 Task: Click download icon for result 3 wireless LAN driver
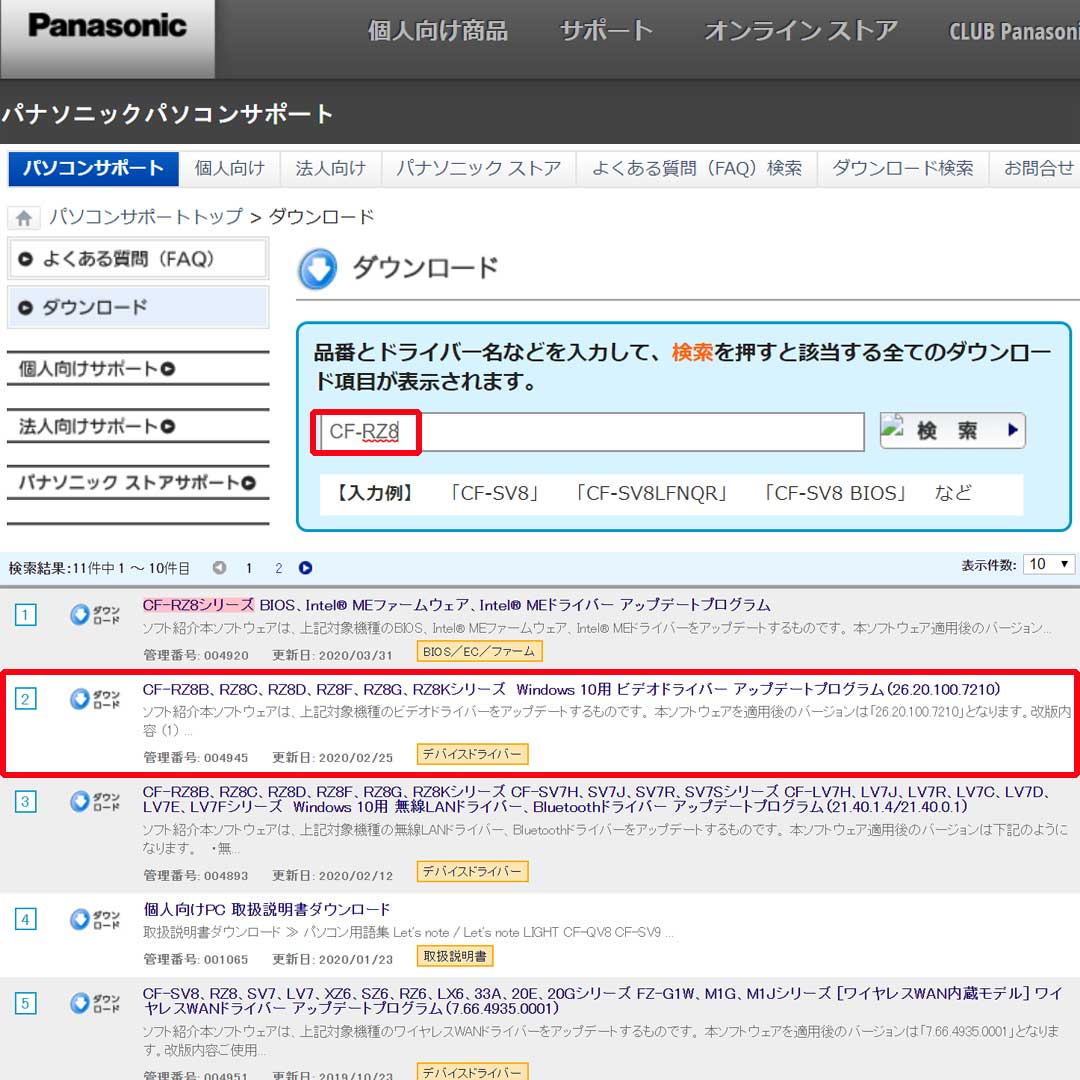[x=94, y=801]
